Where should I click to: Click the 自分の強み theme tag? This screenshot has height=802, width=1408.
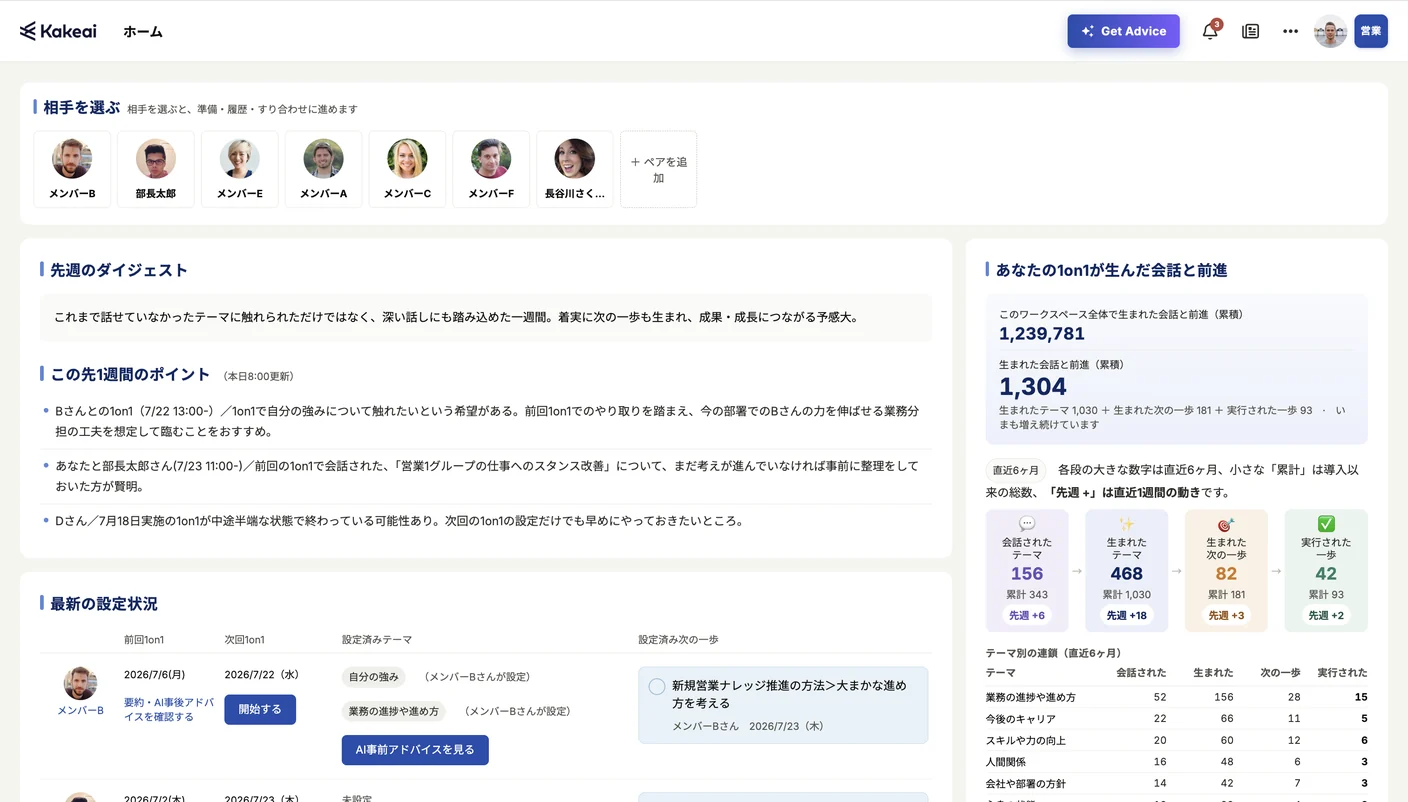373,677
